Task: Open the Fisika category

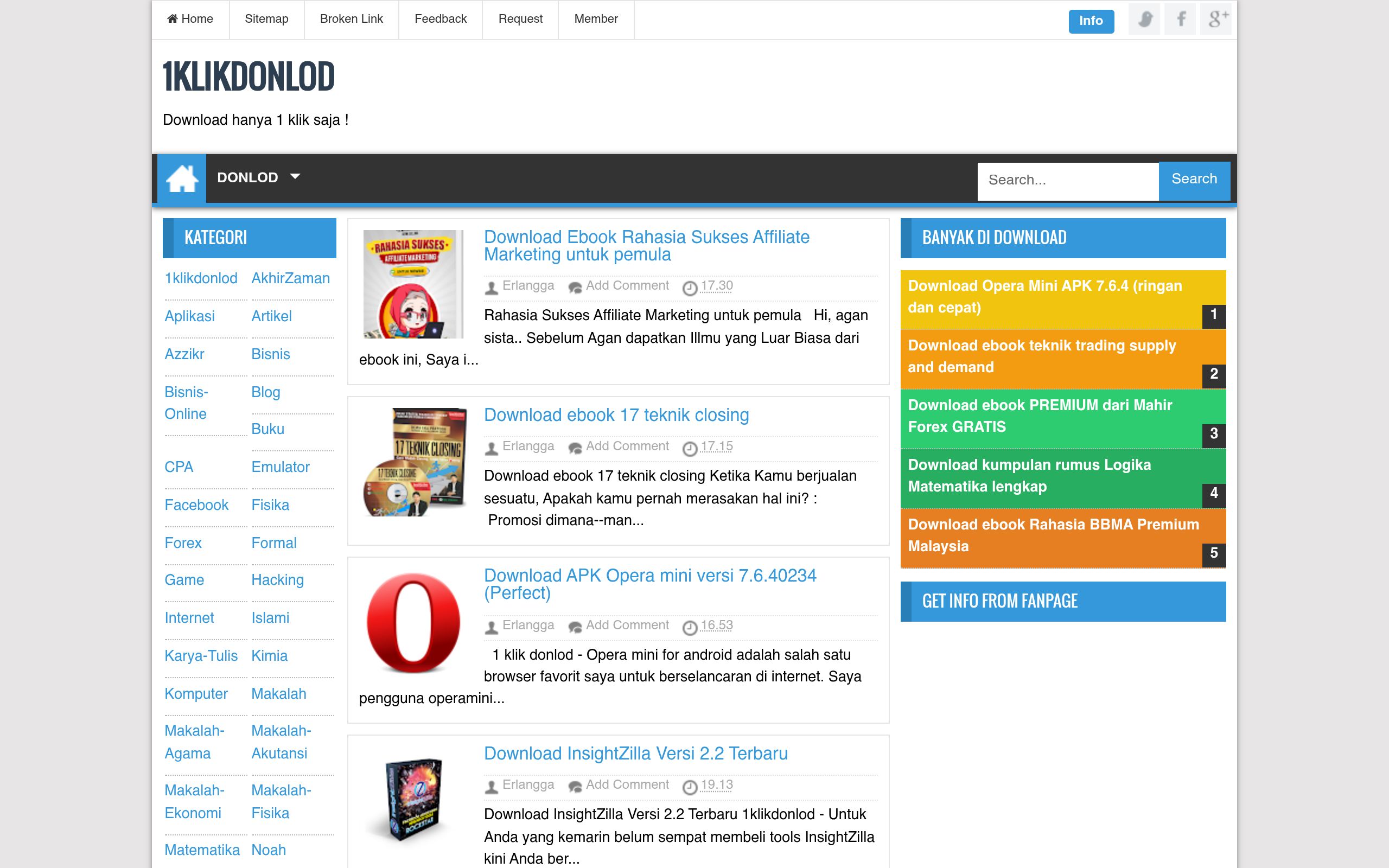Action: (x=270, y=505)
